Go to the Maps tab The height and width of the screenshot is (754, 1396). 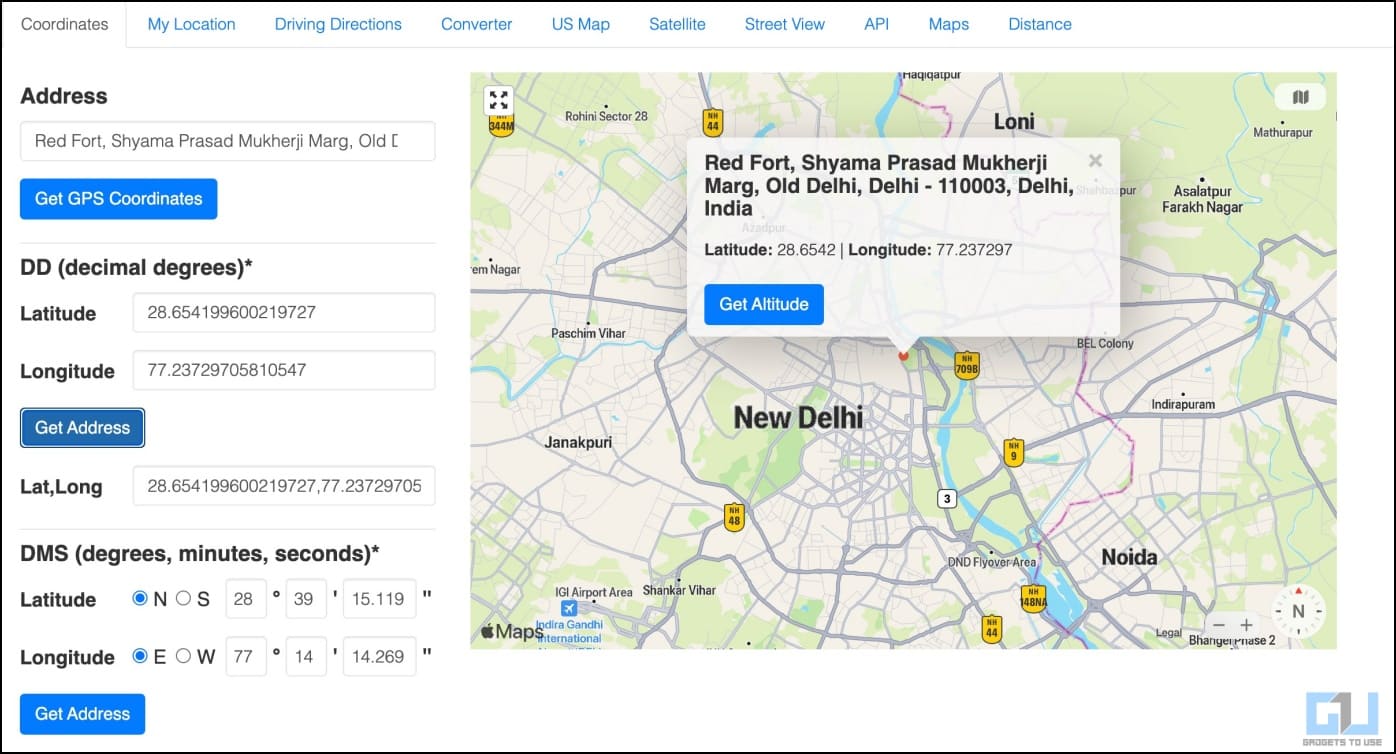(949, 24)
